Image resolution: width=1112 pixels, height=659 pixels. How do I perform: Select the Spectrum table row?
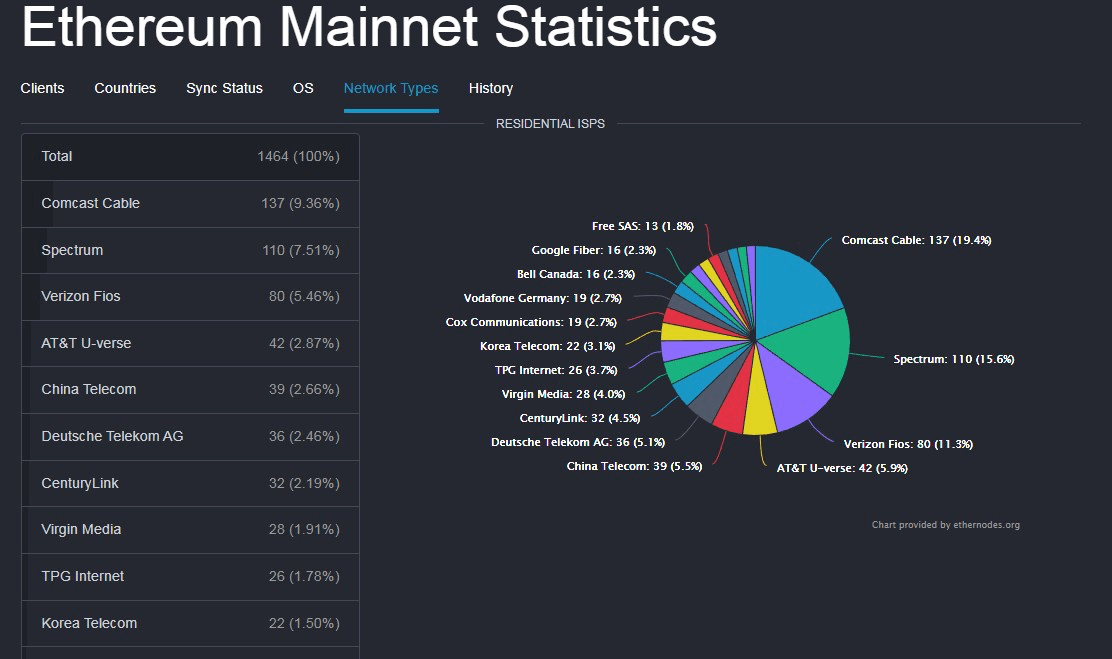click(x=190, y=250)
